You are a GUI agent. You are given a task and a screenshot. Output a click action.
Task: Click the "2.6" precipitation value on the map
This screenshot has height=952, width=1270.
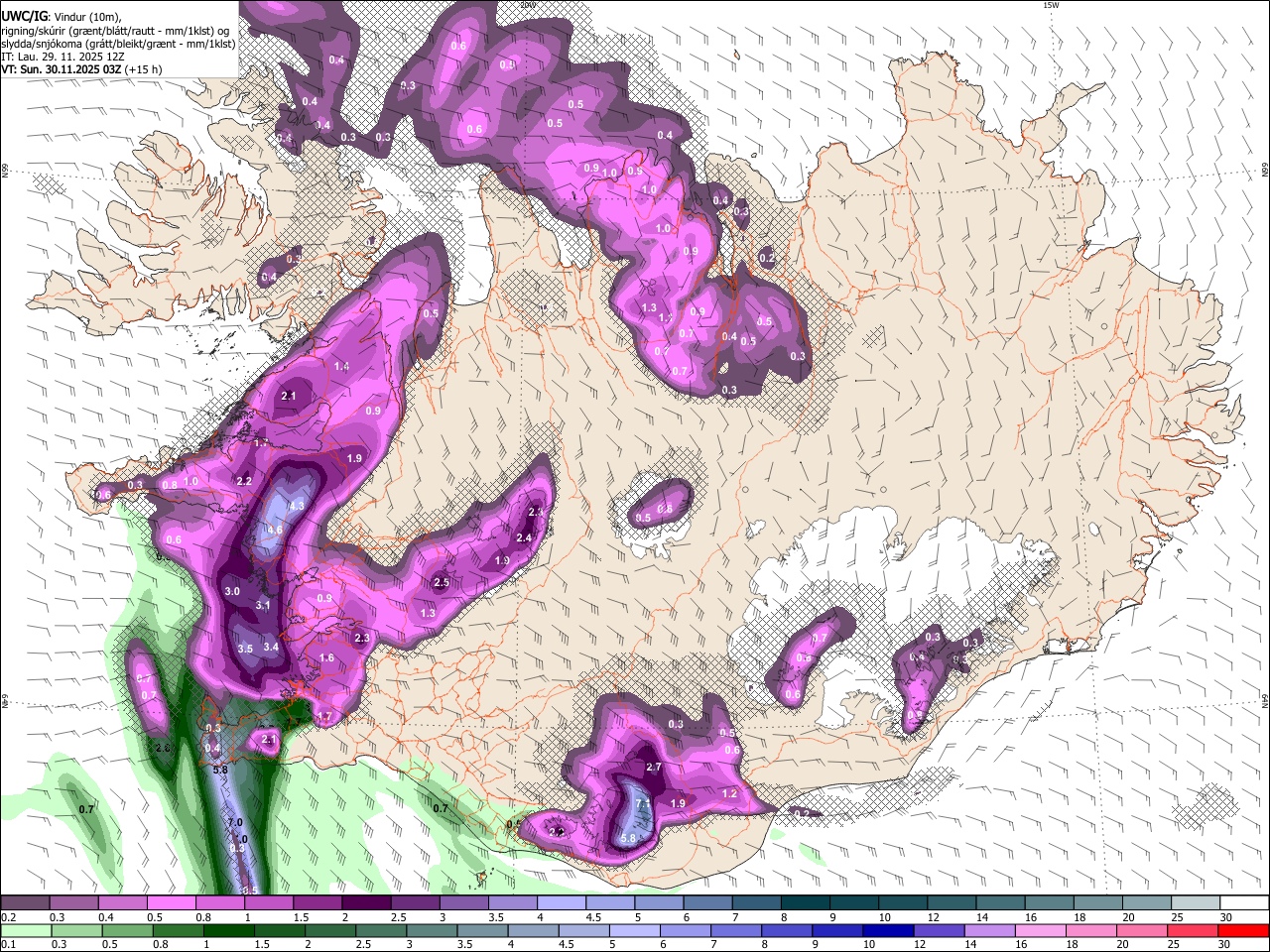point(164,748)
